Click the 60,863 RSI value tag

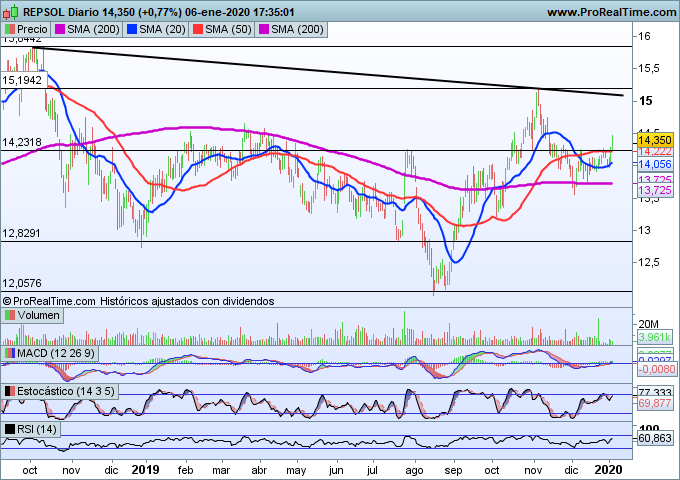pos(655,438)
